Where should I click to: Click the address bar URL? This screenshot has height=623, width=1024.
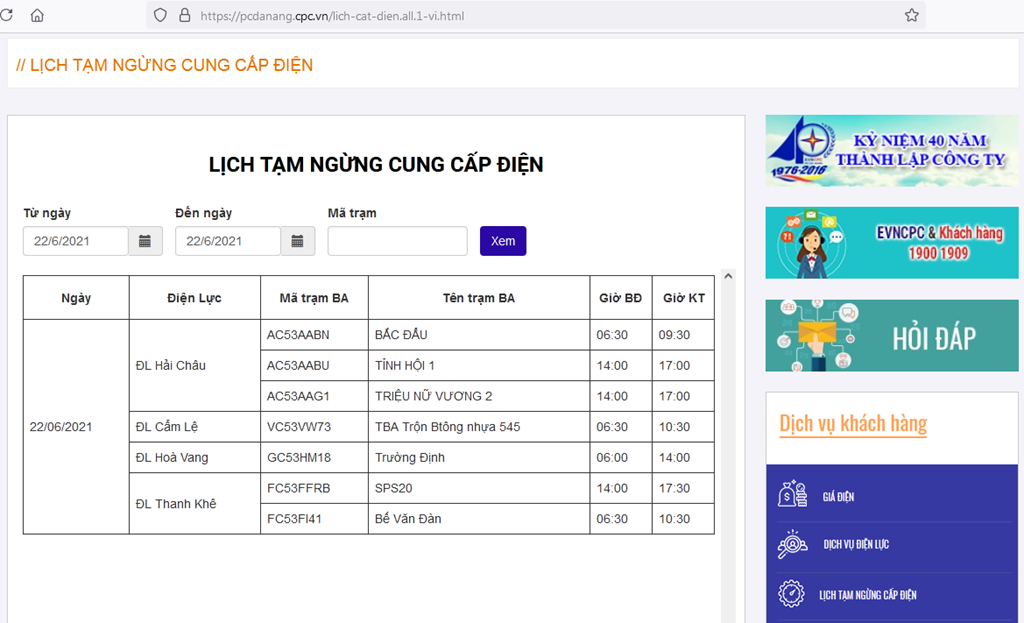click(332, 16)
